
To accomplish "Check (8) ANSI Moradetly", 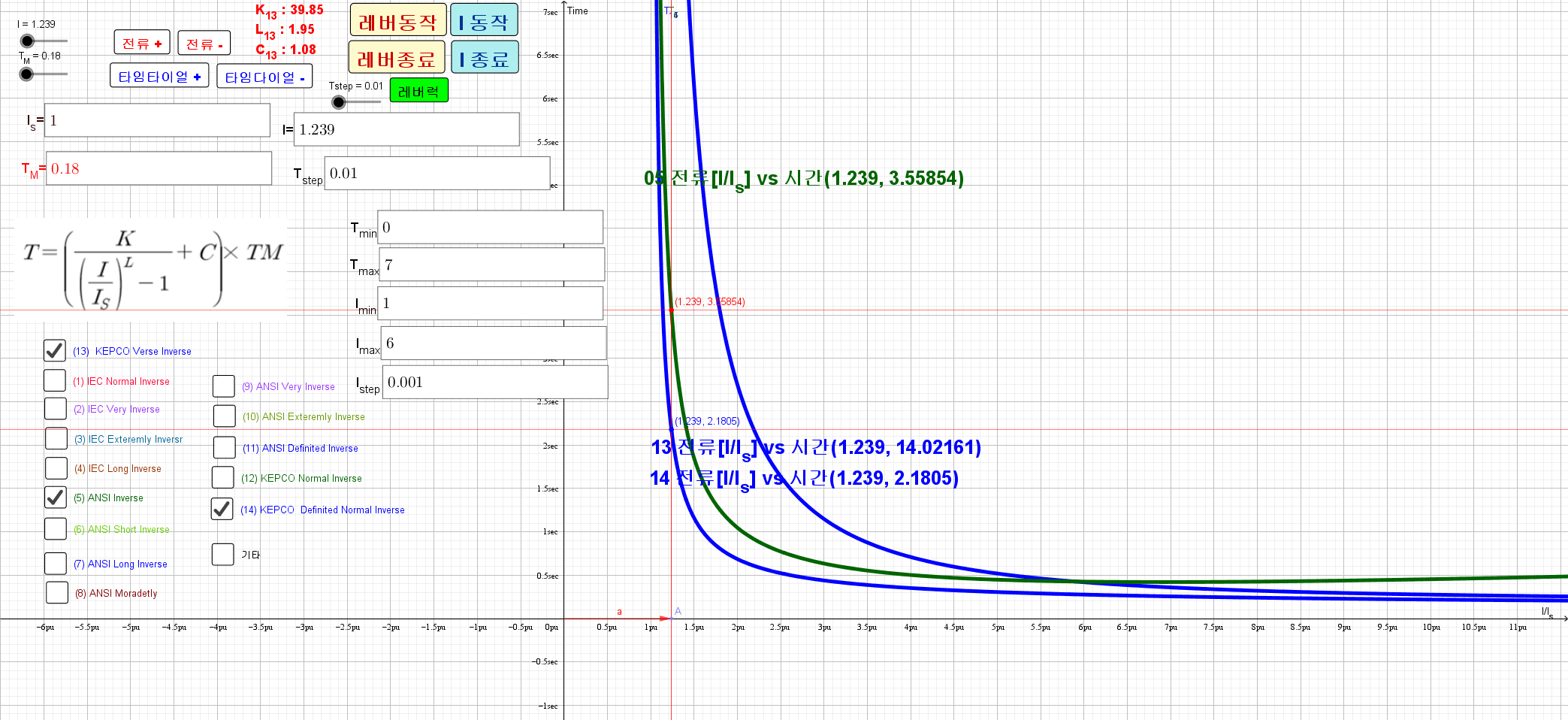I will point(57,592).
